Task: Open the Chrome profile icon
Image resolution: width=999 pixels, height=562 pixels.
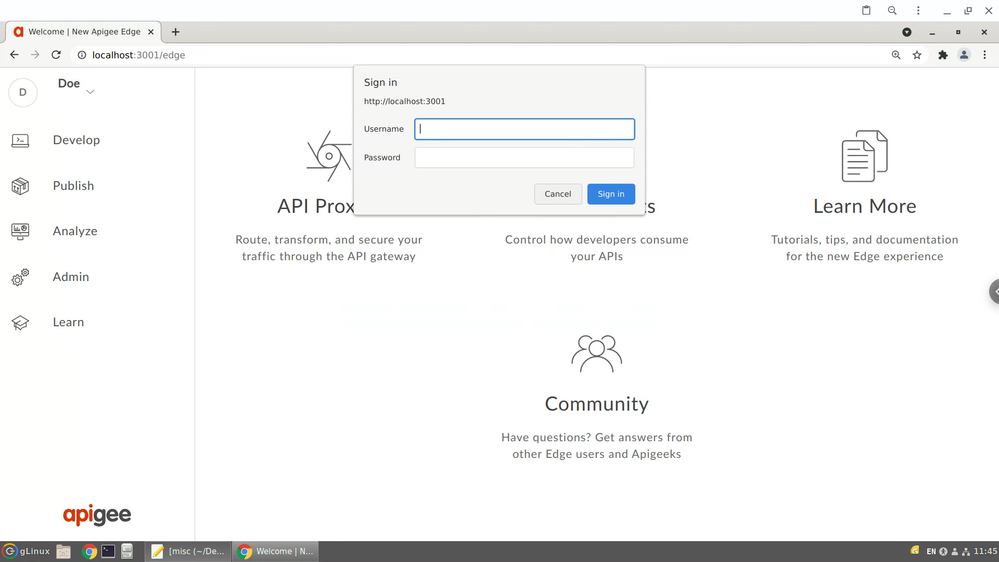Action: pyautogui.click(x=964, y=55)
